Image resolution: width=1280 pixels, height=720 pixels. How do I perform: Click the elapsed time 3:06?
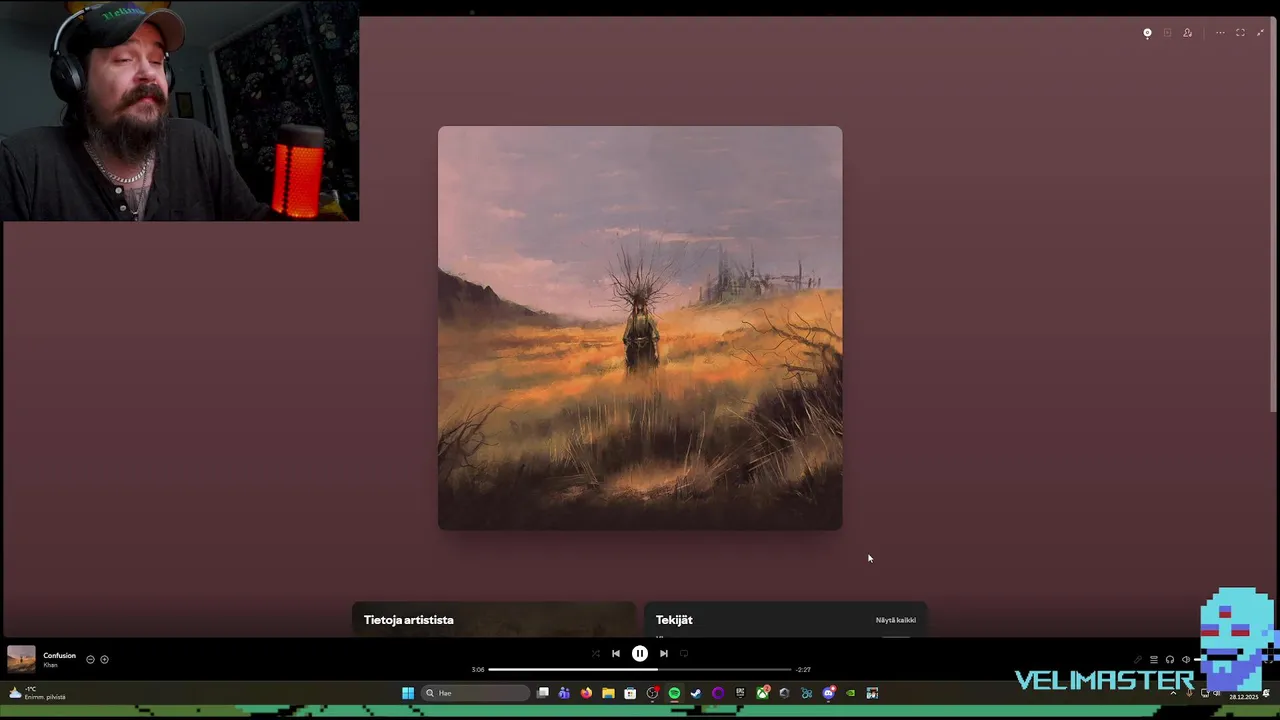[478, 669]
